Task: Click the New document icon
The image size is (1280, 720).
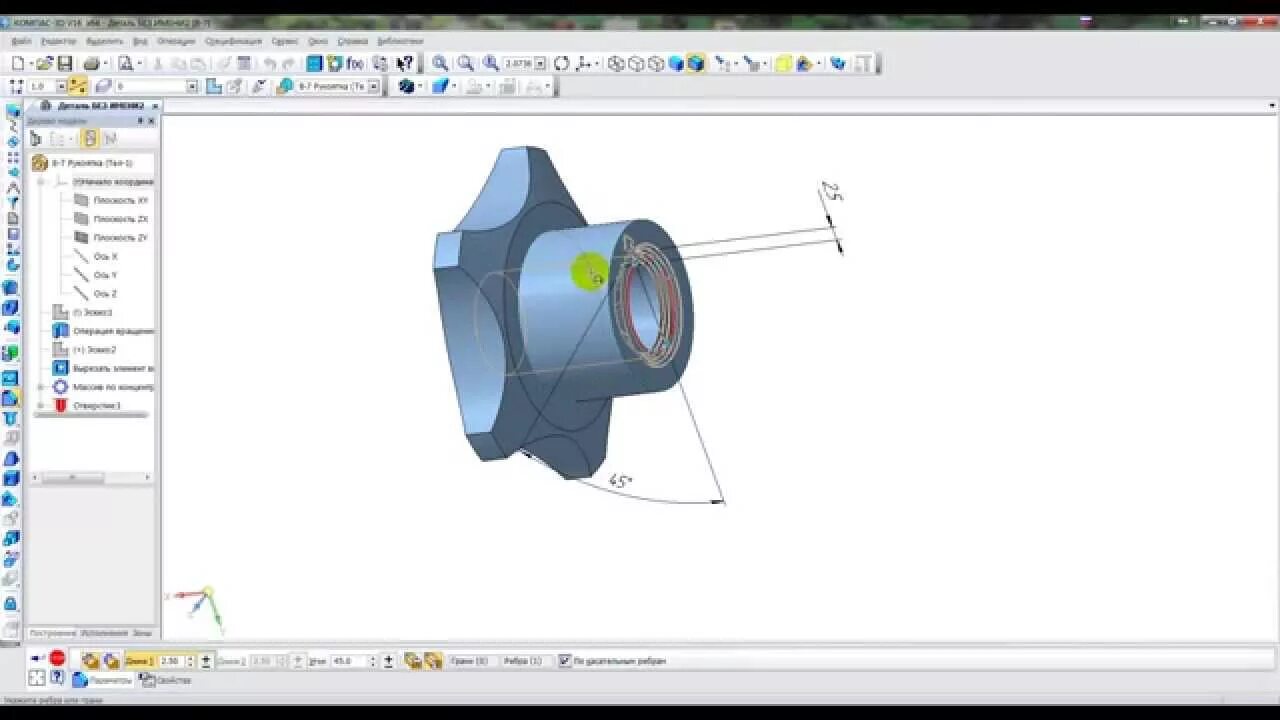Action: [x=18, y=63]
